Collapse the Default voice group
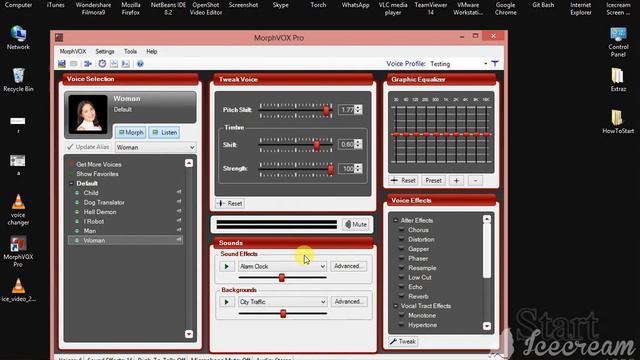 pyautogui.click(x=71, y=183)
